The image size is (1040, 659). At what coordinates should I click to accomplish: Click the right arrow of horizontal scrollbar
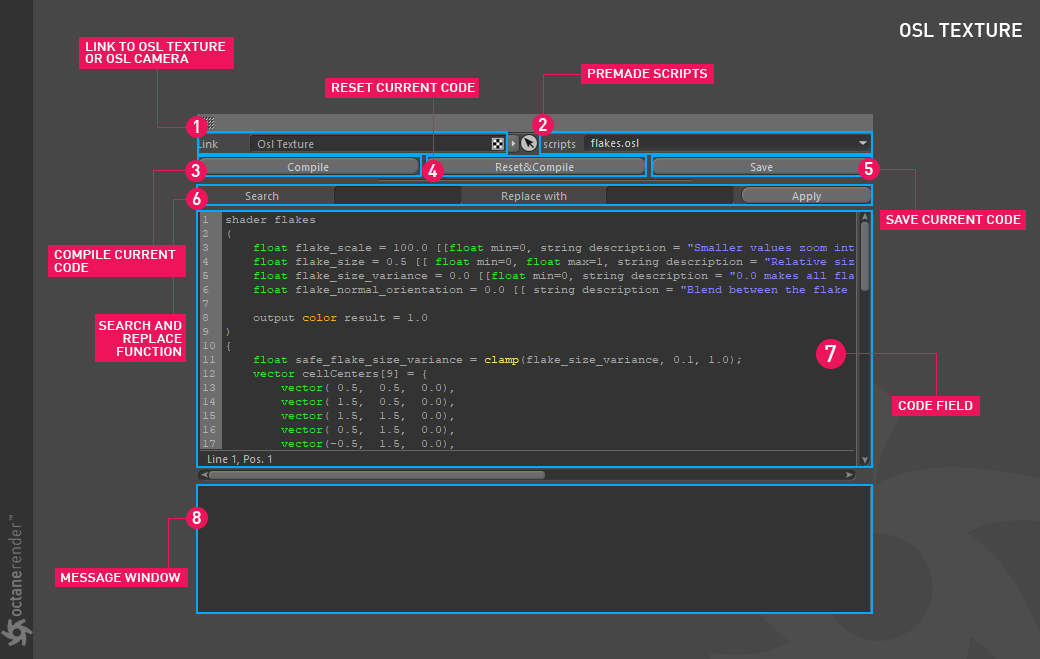850,475
